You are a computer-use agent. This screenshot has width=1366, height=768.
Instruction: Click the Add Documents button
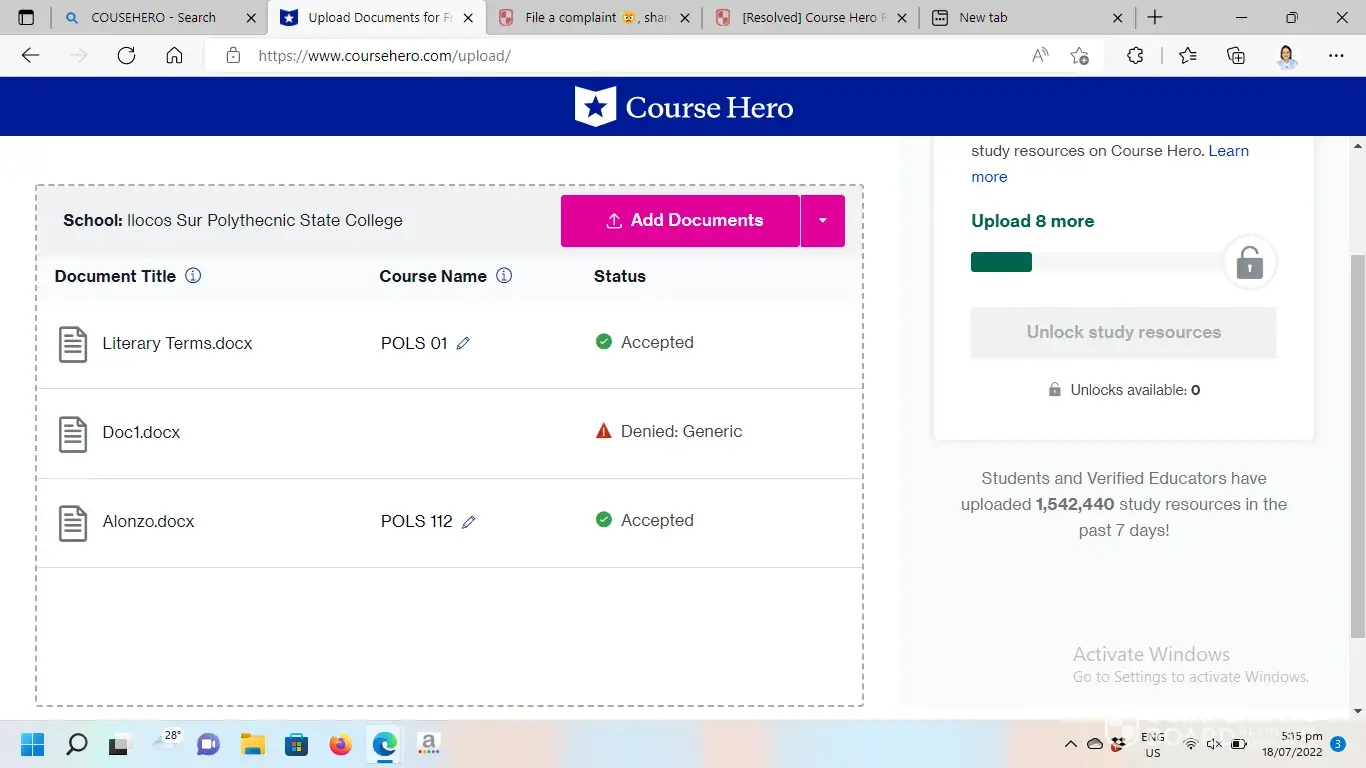[681, 221]
